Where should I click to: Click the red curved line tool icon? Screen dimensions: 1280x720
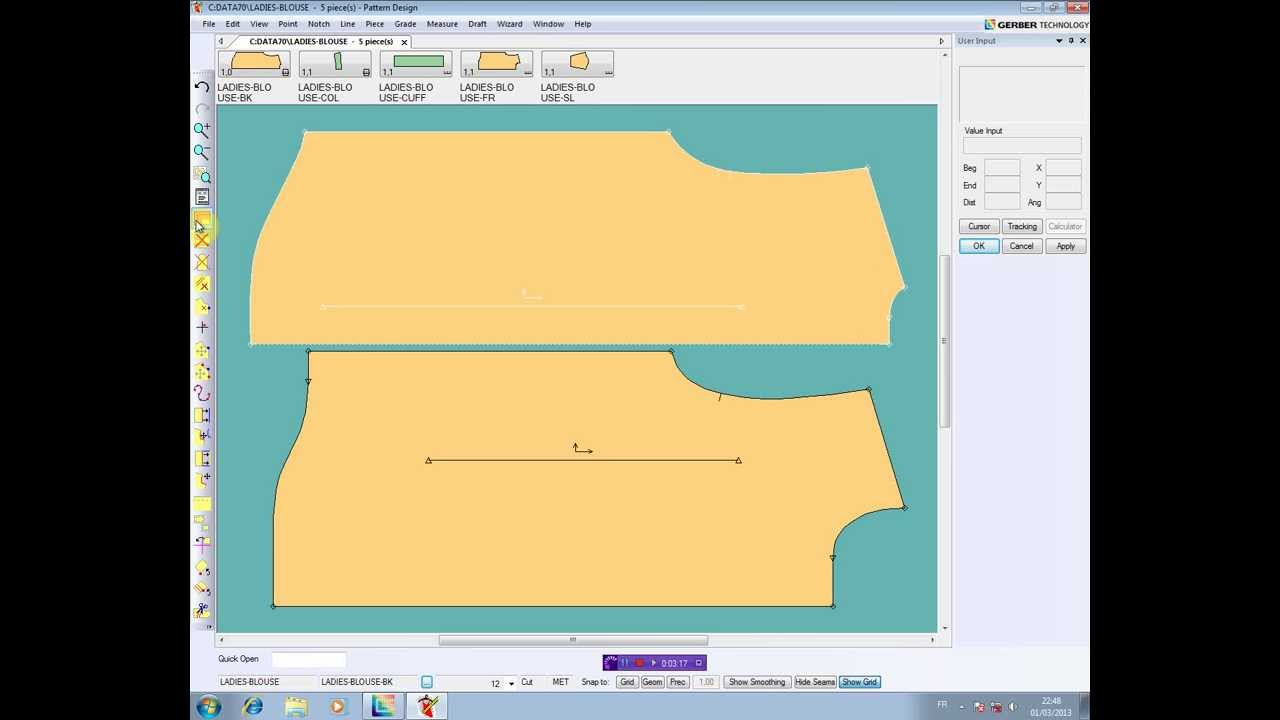coord(202,393)
